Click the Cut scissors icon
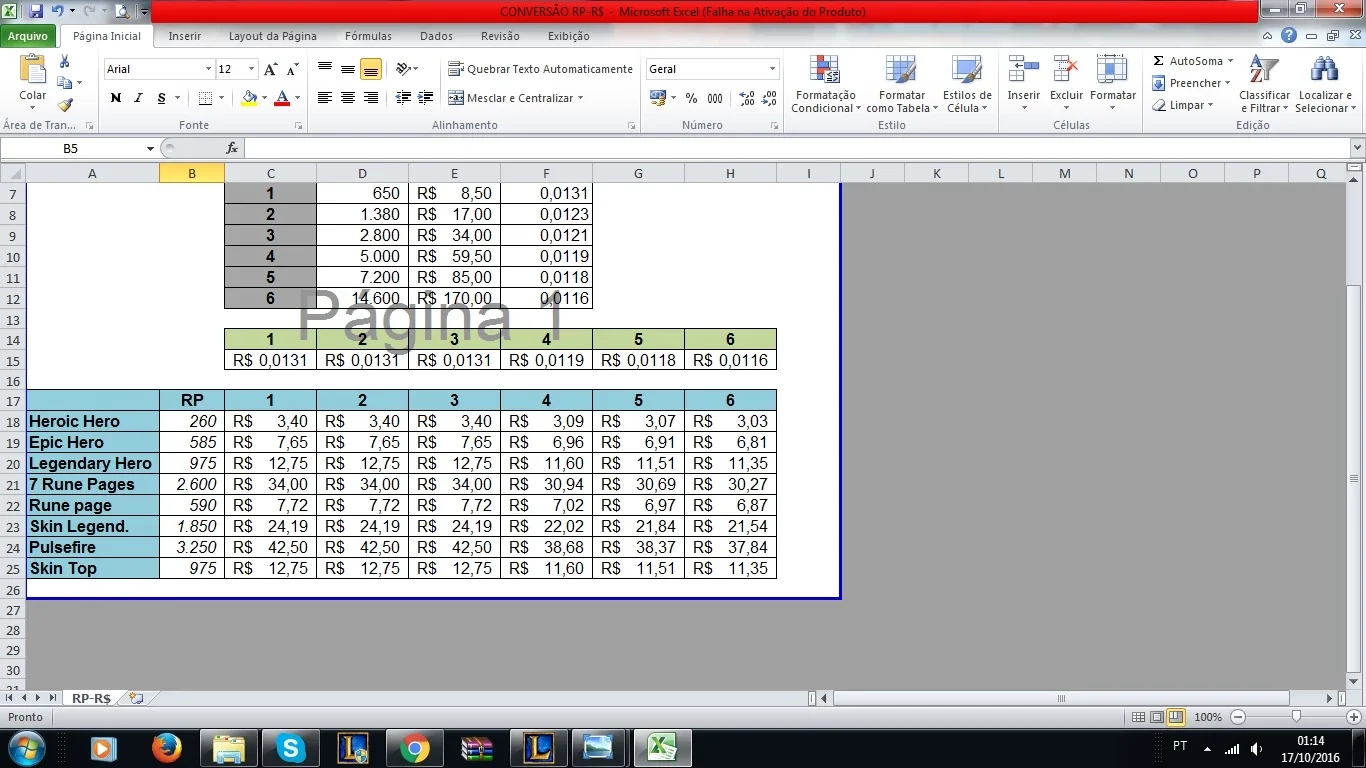The width and height of the screenshot is (1366, 768). [64, 61]
